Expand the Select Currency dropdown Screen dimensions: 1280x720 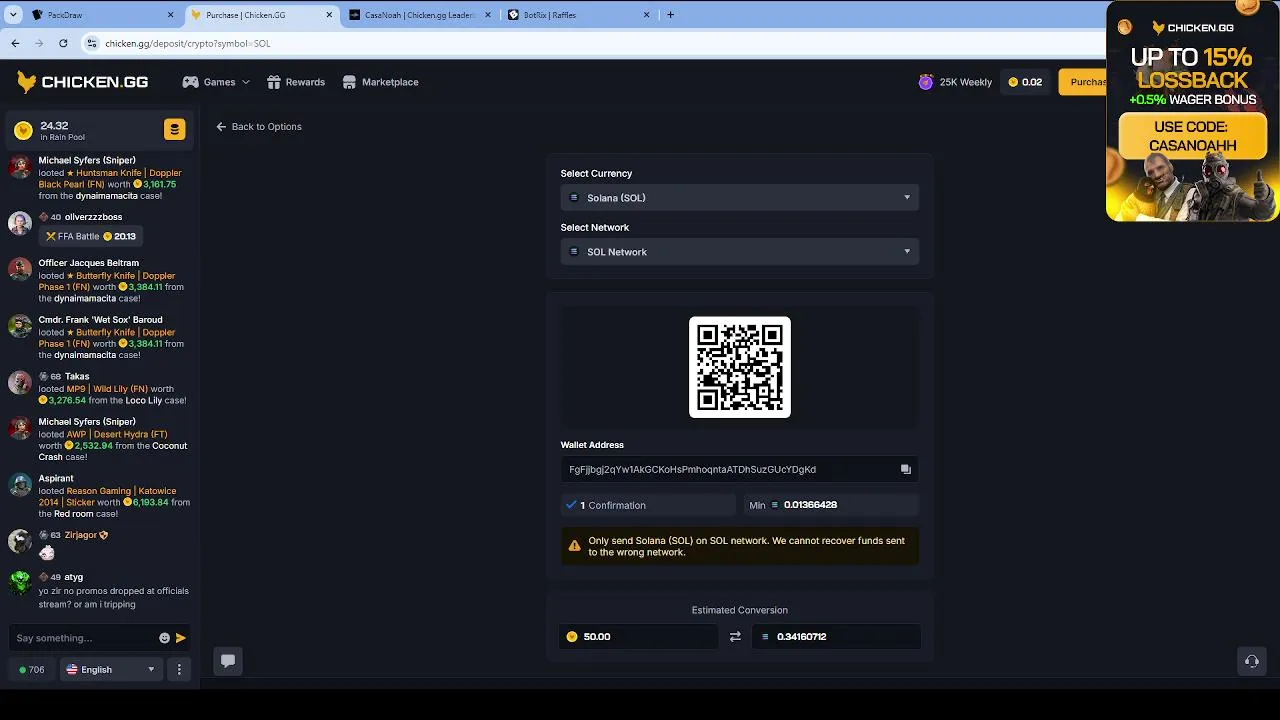click(739, 198)
